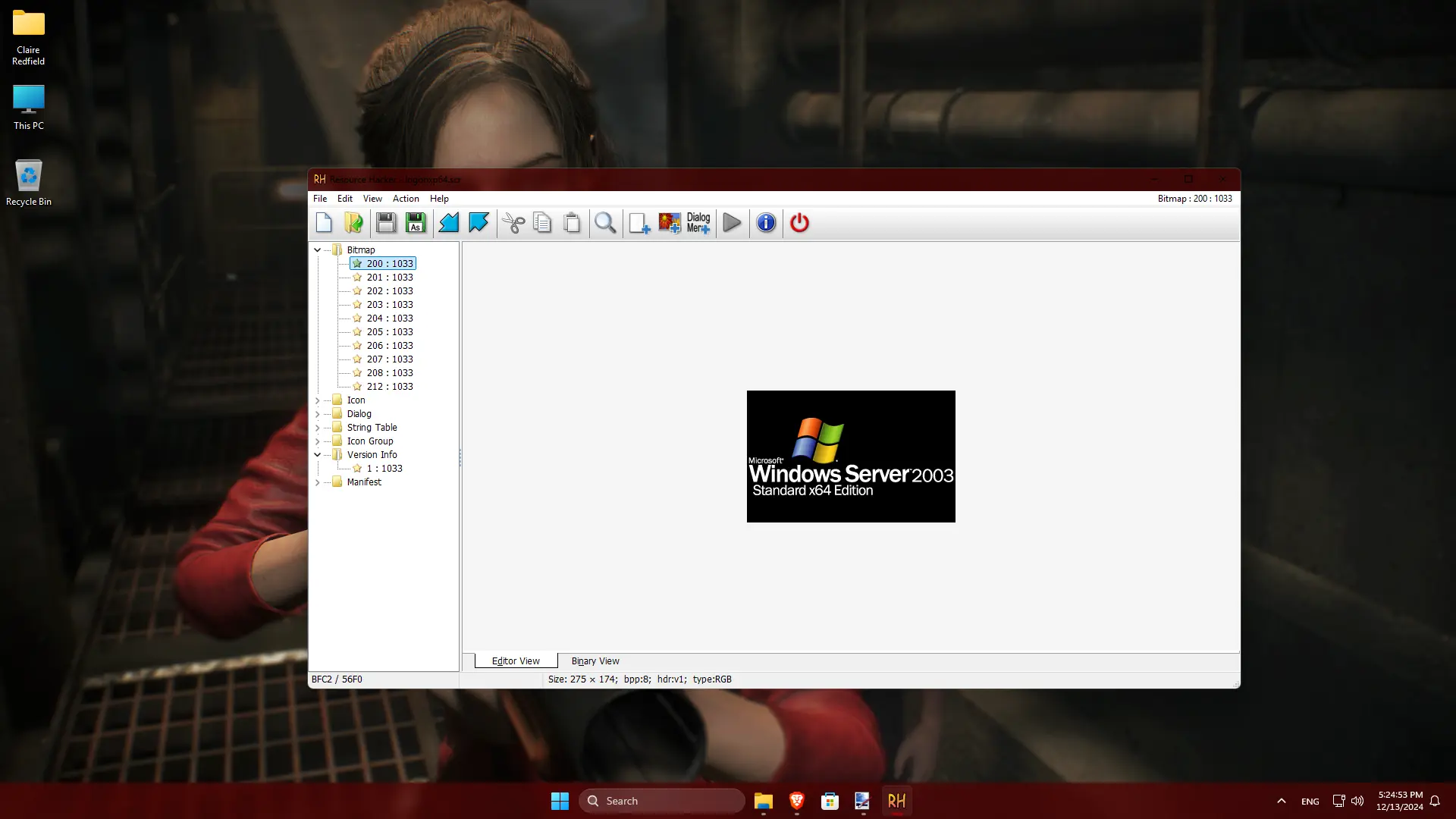The height and width of the screenshot is (819, 1456).
Task: Click the ENG language indicator
Action: [x=1310, y=802]
